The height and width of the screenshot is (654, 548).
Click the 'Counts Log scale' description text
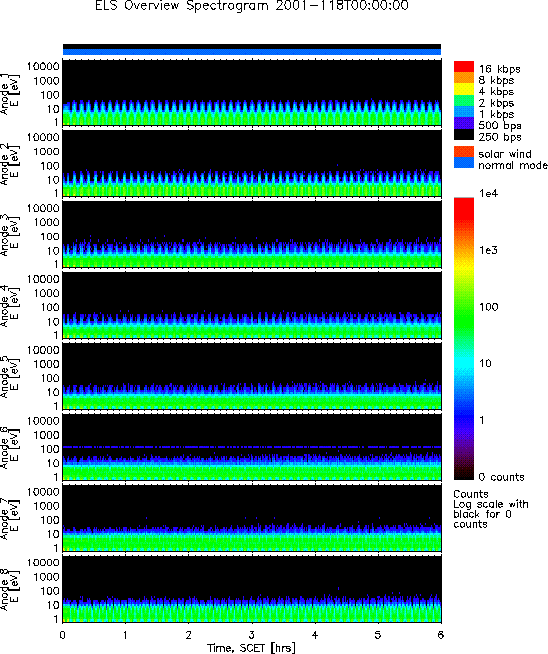[491, 509]
